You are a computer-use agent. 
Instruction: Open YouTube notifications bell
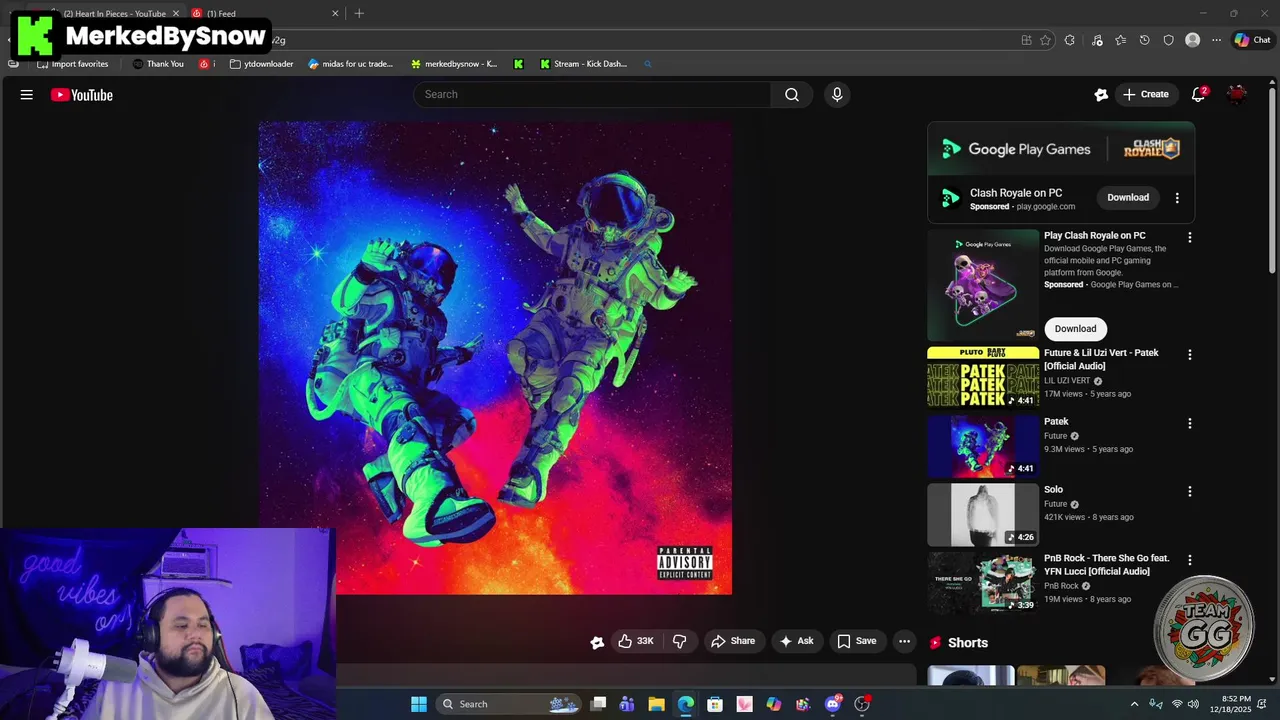1198,95
